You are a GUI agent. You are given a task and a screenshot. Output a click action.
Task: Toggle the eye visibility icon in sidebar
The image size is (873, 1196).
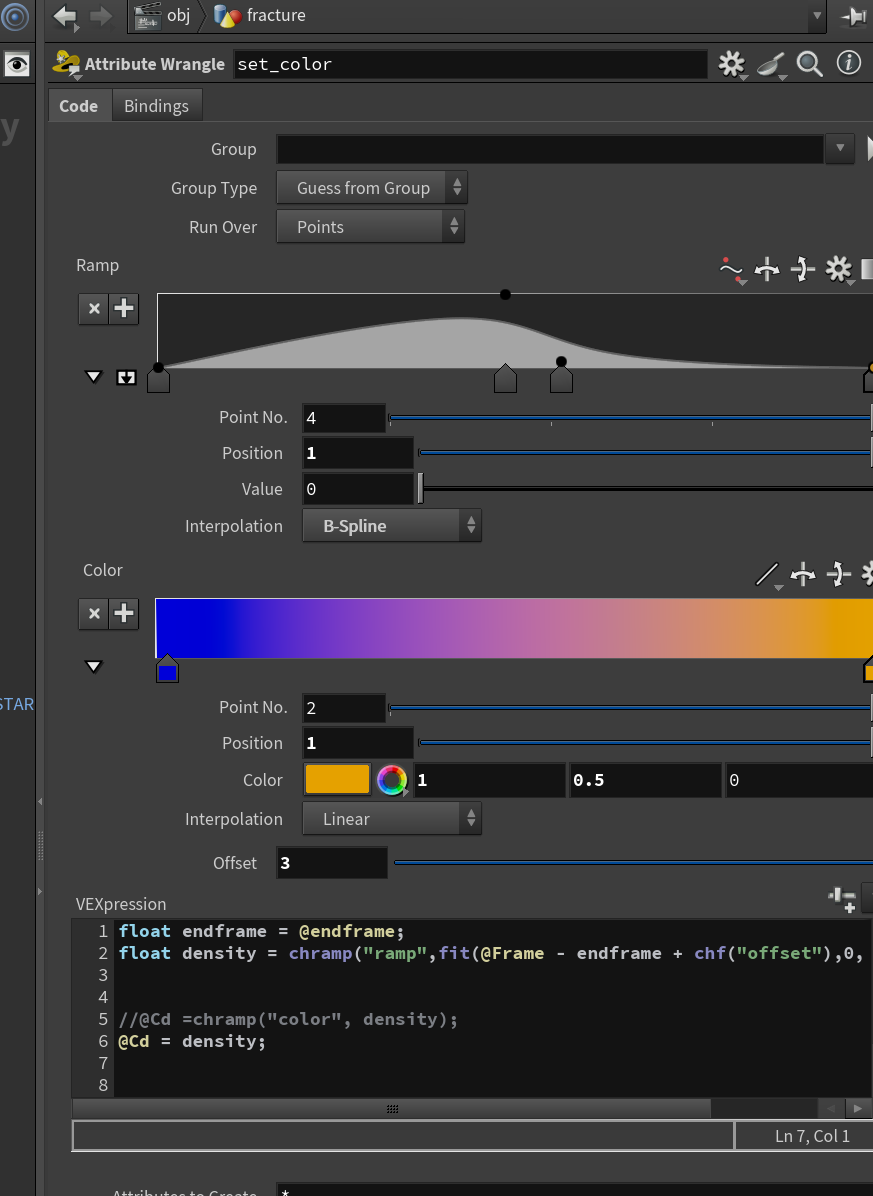click(17, 64)
